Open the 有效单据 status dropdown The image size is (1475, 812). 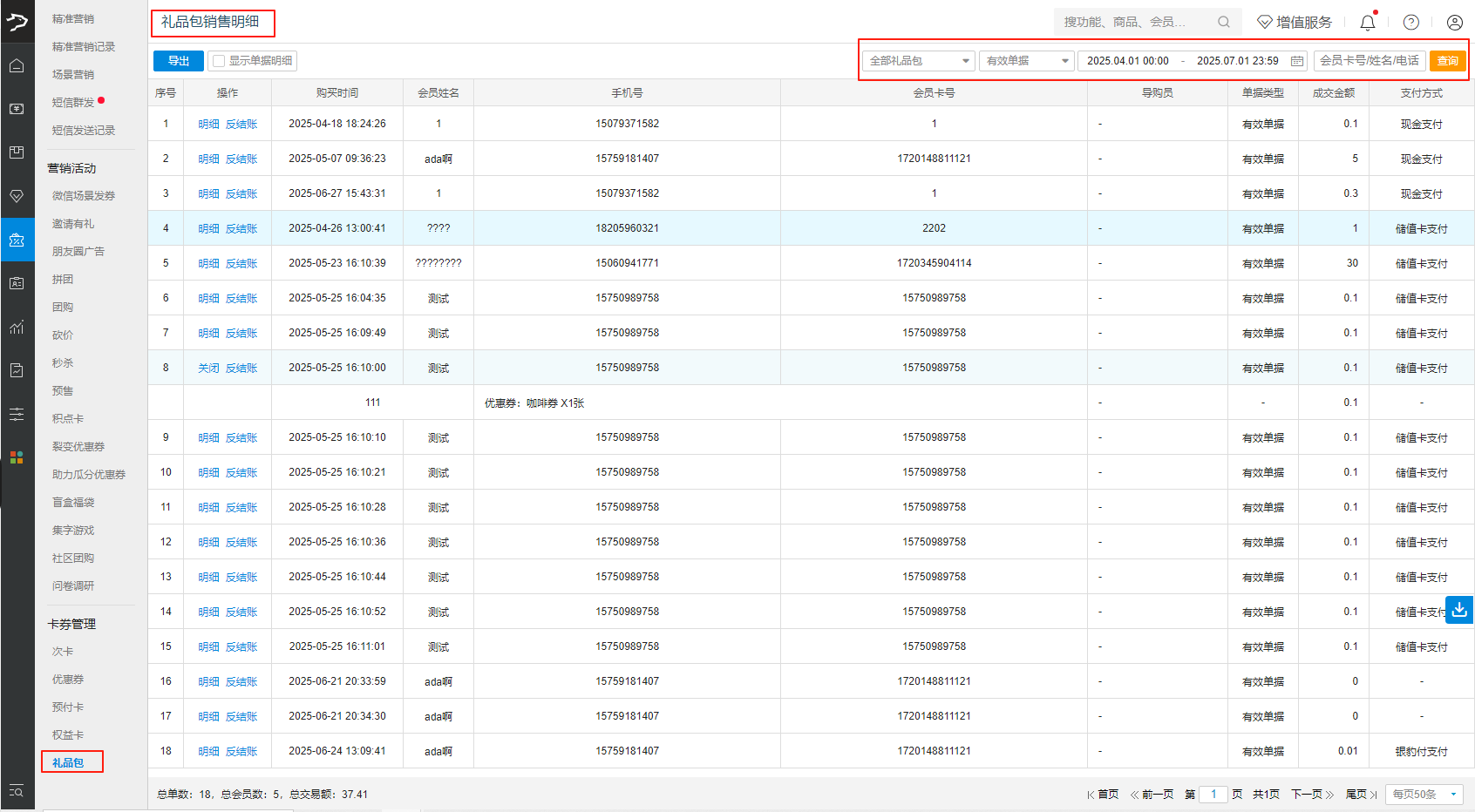1027,61
